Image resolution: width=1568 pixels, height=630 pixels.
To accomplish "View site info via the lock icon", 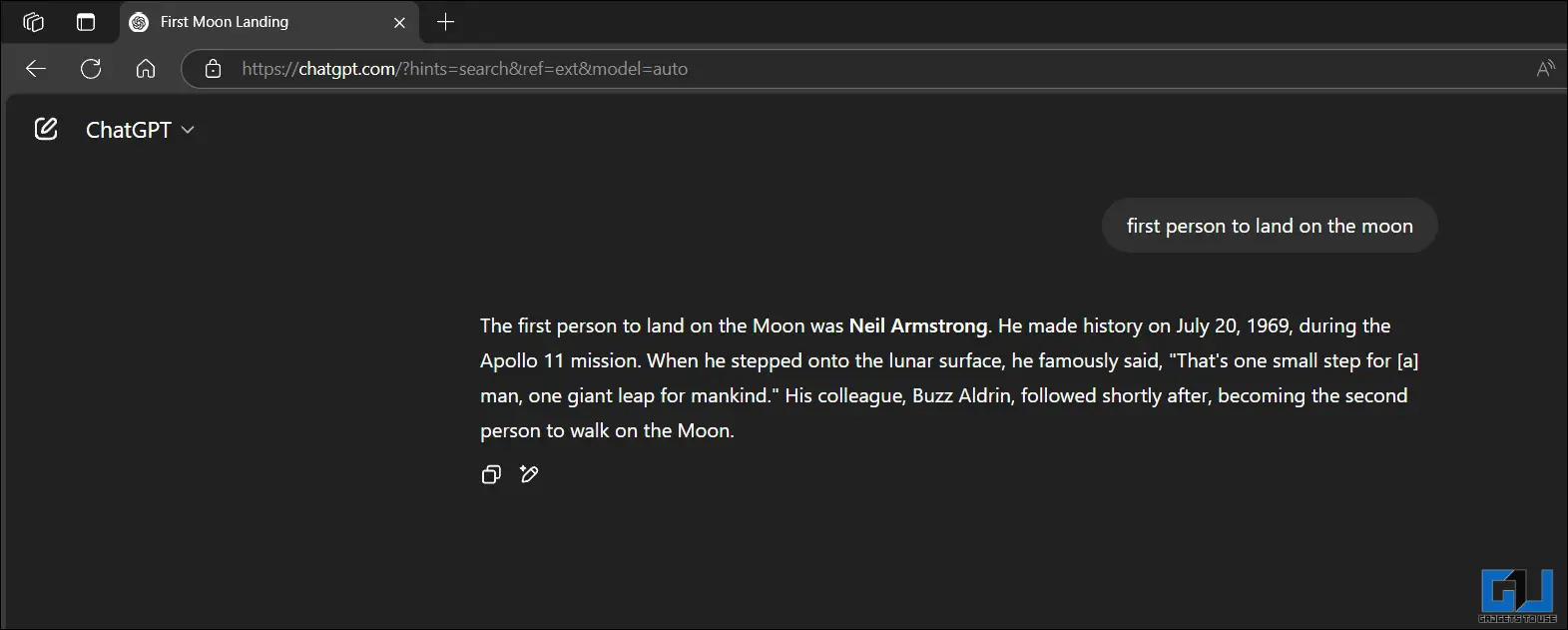I will click(213, 69).
